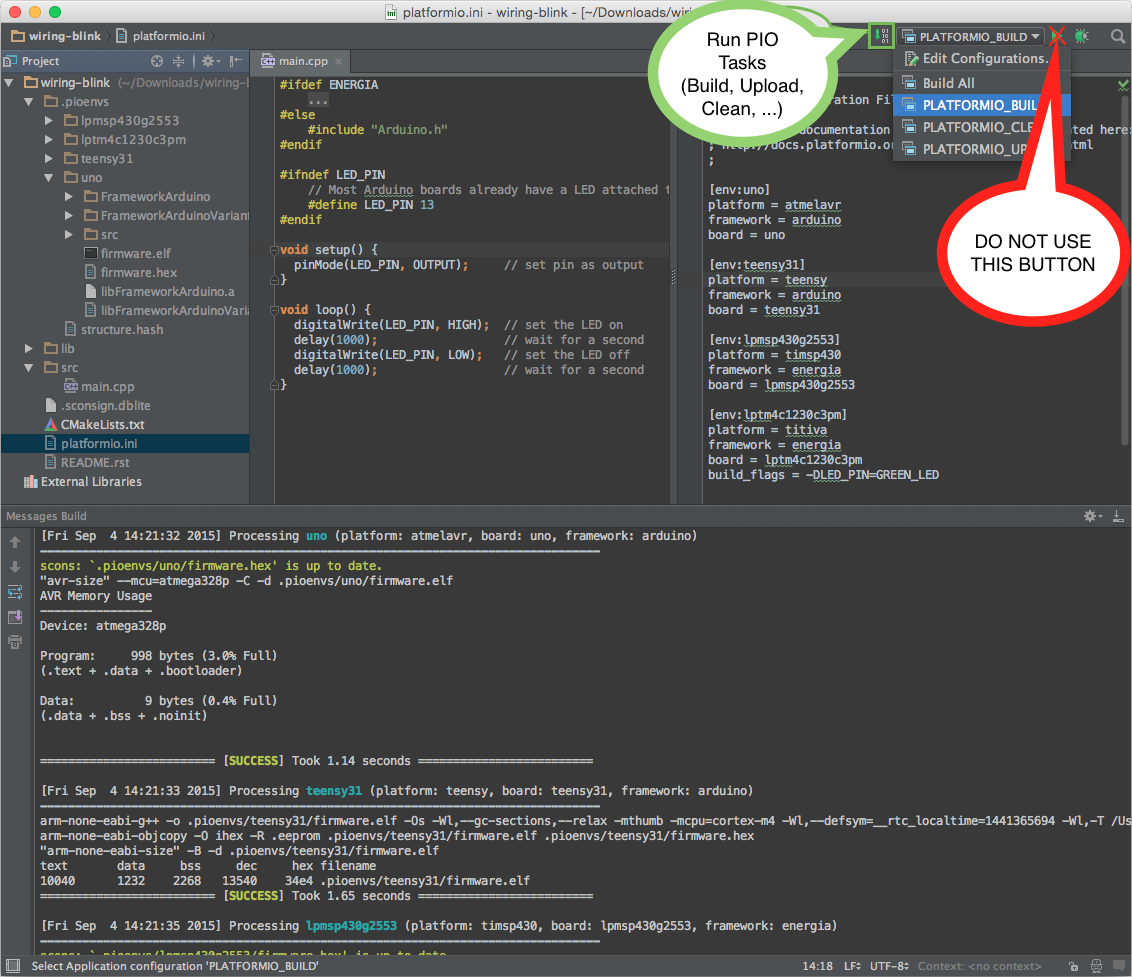The image size is (1132, 977).
Task: Select platformio.ini in project tree
Action: [x=125, y=443]
